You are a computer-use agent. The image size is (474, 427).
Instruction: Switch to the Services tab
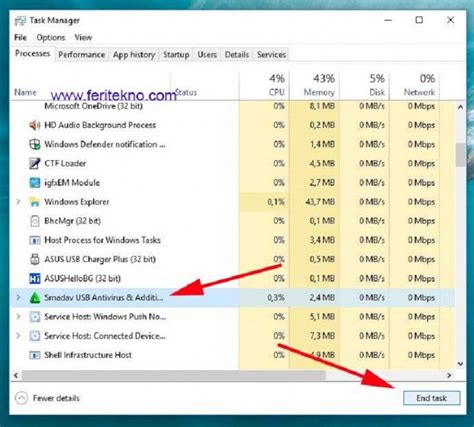point(271,55)
